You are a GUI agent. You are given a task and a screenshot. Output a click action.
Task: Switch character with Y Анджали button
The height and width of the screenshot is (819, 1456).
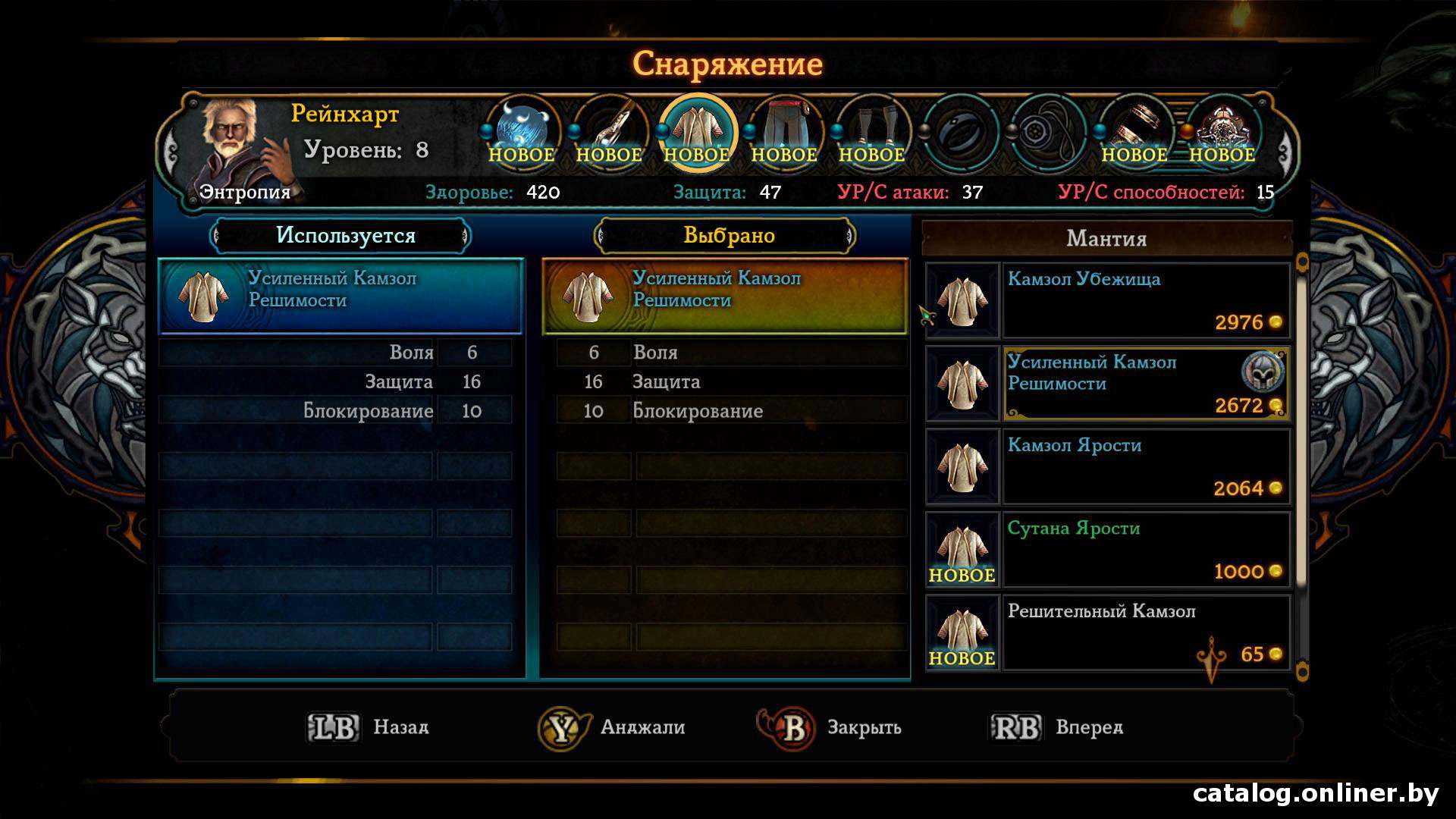click(x=611, y=728)
